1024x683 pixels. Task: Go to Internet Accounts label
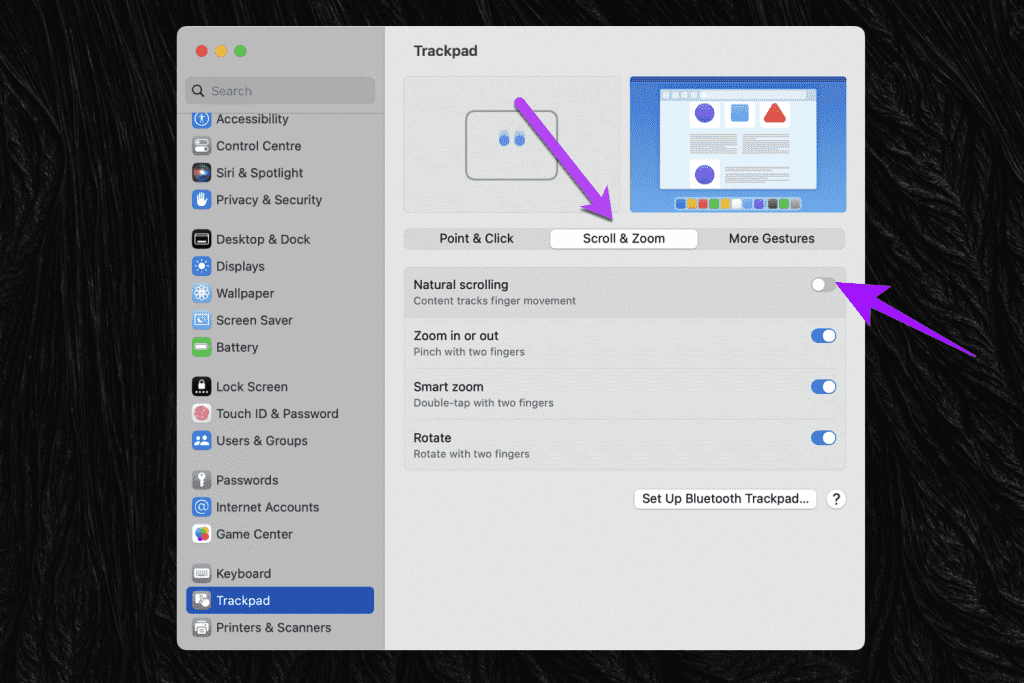267,507
